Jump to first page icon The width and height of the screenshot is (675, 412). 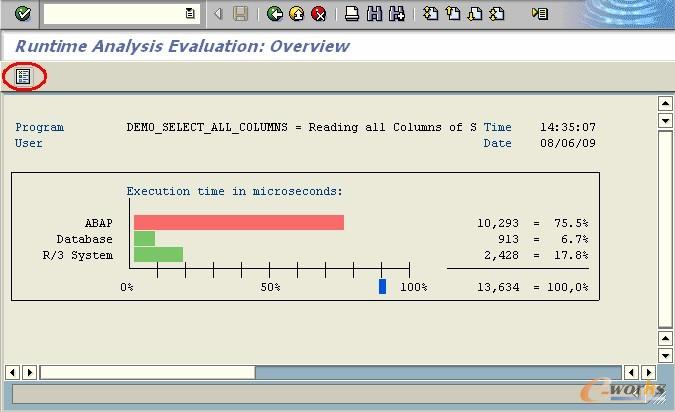(431, 14)
